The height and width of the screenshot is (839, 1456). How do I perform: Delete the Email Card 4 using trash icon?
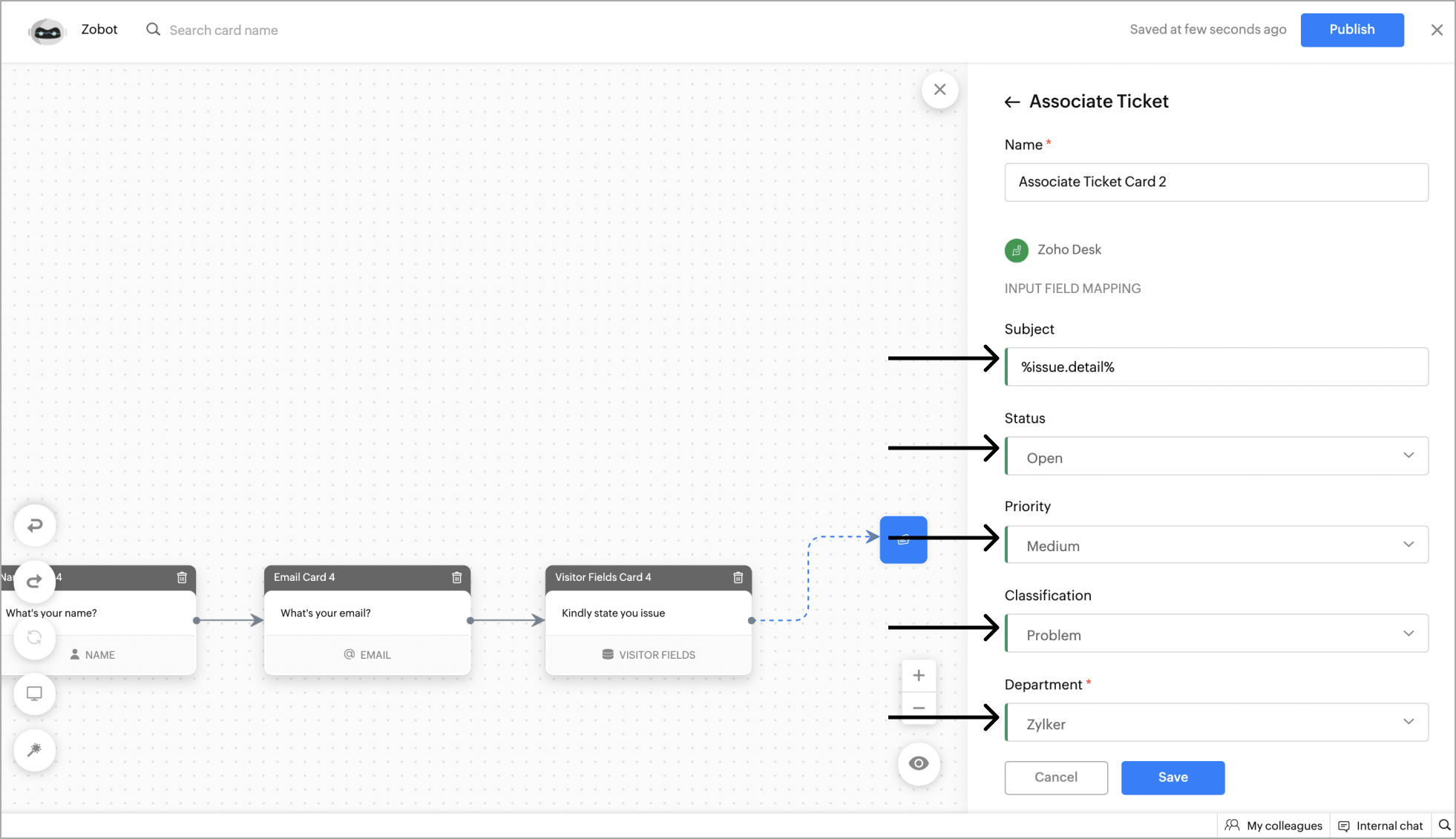456,577
